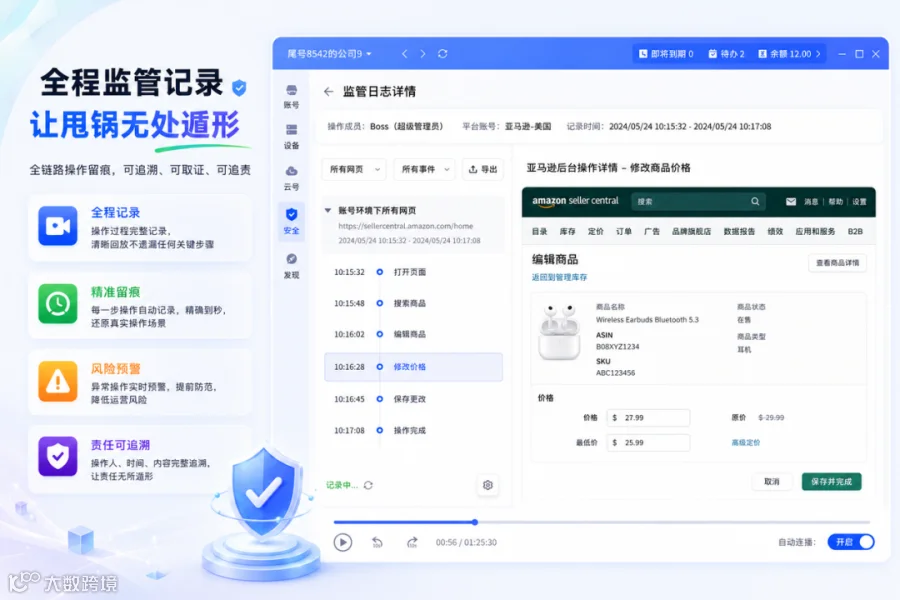
Task: Play the recorded session
Action: 343,542
